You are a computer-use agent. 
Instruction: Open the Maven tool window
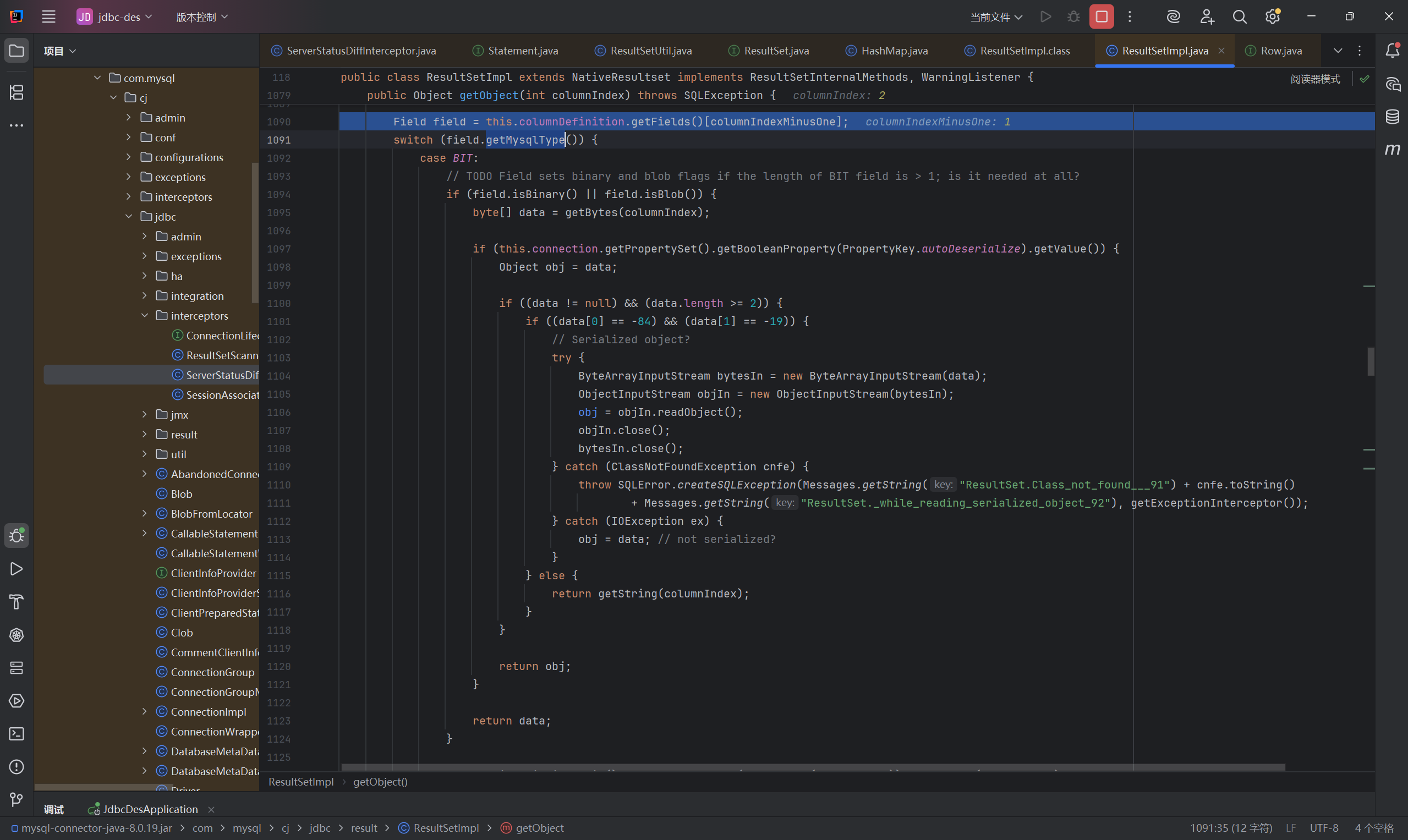(1392, 150)
